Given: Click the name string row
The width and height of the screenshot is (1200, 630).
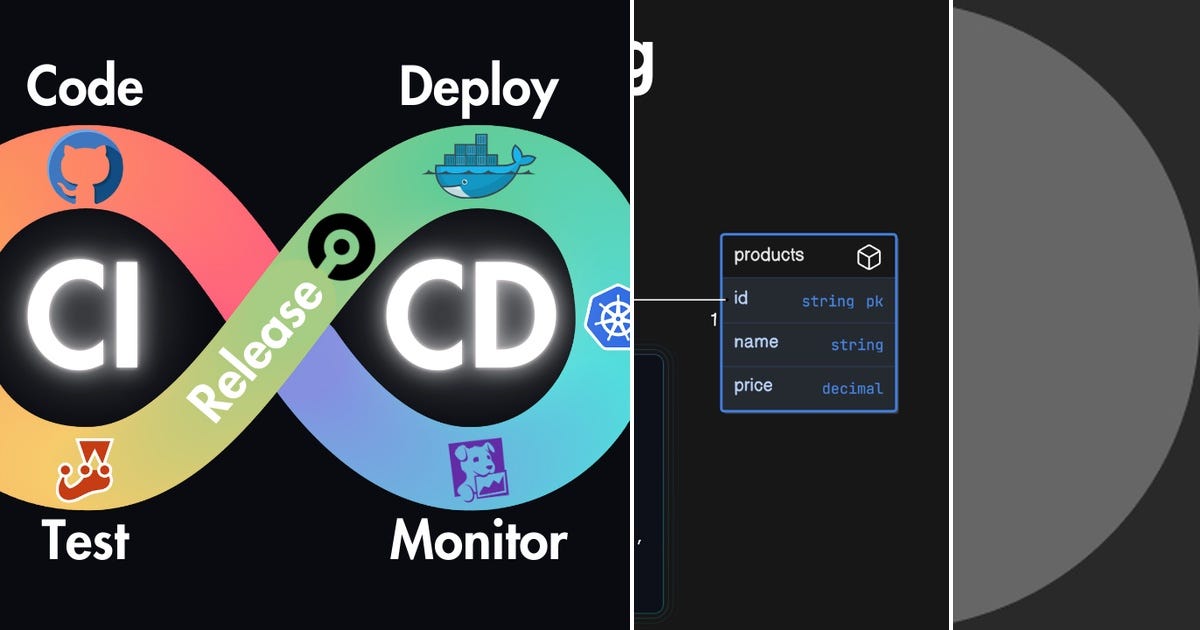Looking at the screenshot, I should coord(805,343).
